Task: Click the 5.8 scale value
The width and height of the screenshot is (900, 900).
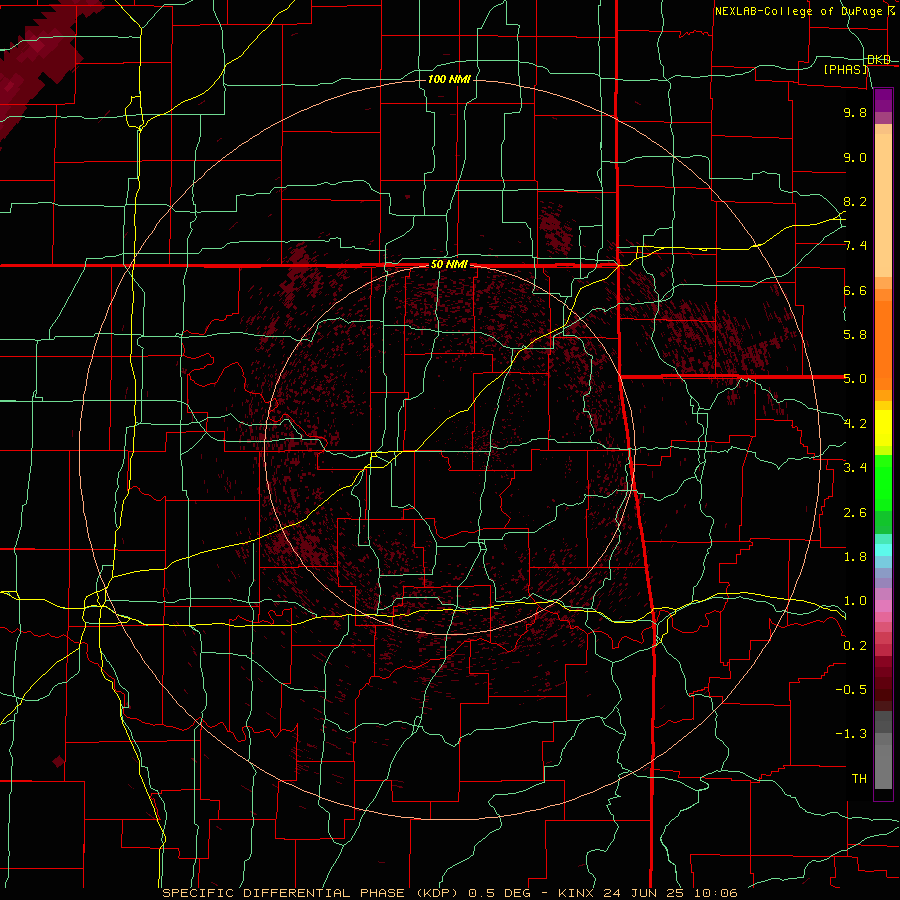Action: [x=855, y=335]
